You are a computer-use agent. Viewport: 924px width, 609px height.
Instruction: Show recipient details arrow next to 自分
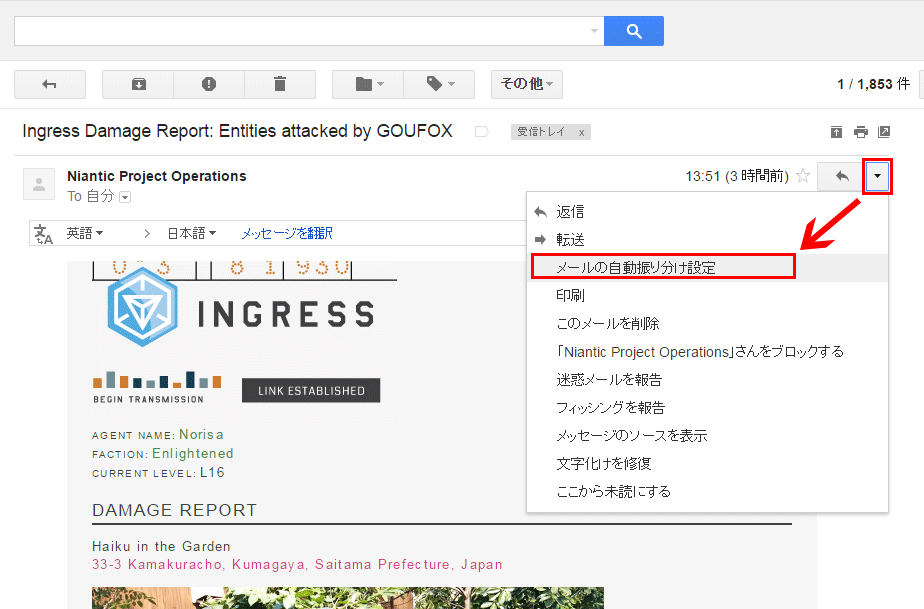(125, 197)
